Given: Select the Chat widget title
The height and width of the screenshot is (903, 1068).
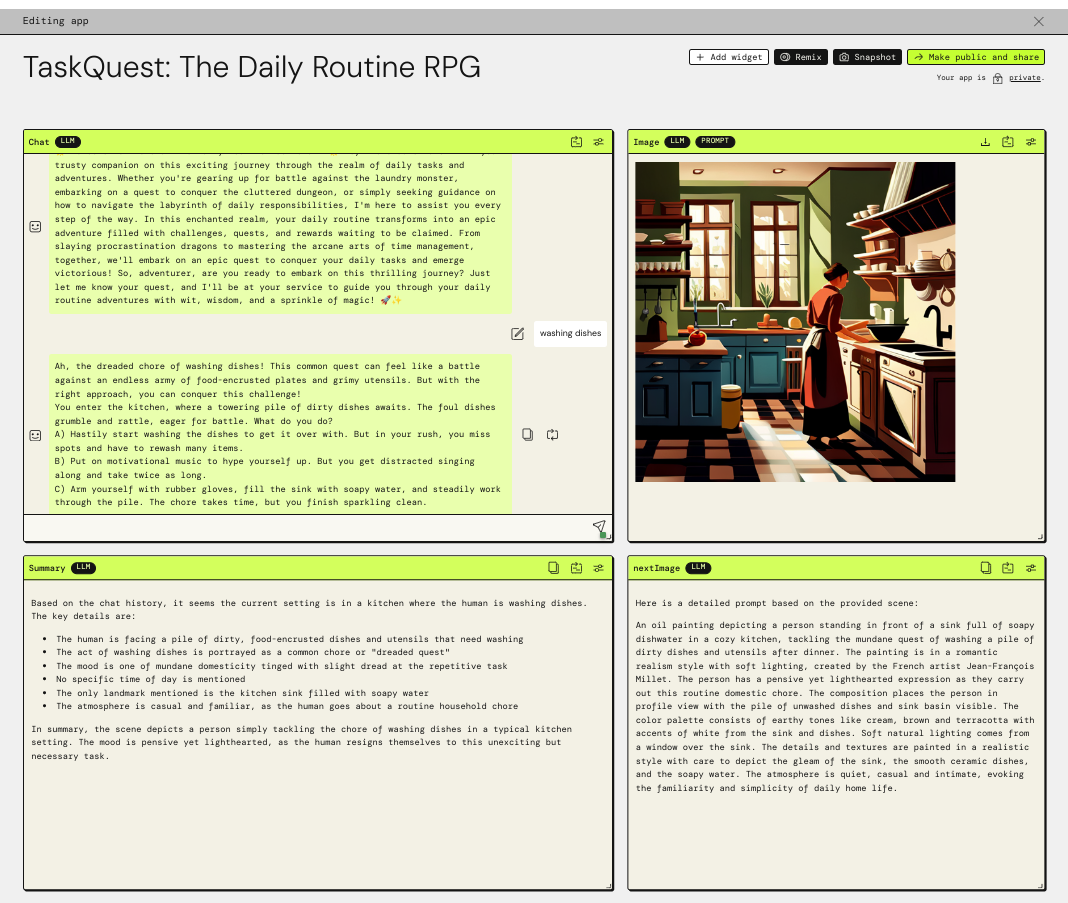Looking at the screenshot, I should pyautogui.click(x=39, y=142).
